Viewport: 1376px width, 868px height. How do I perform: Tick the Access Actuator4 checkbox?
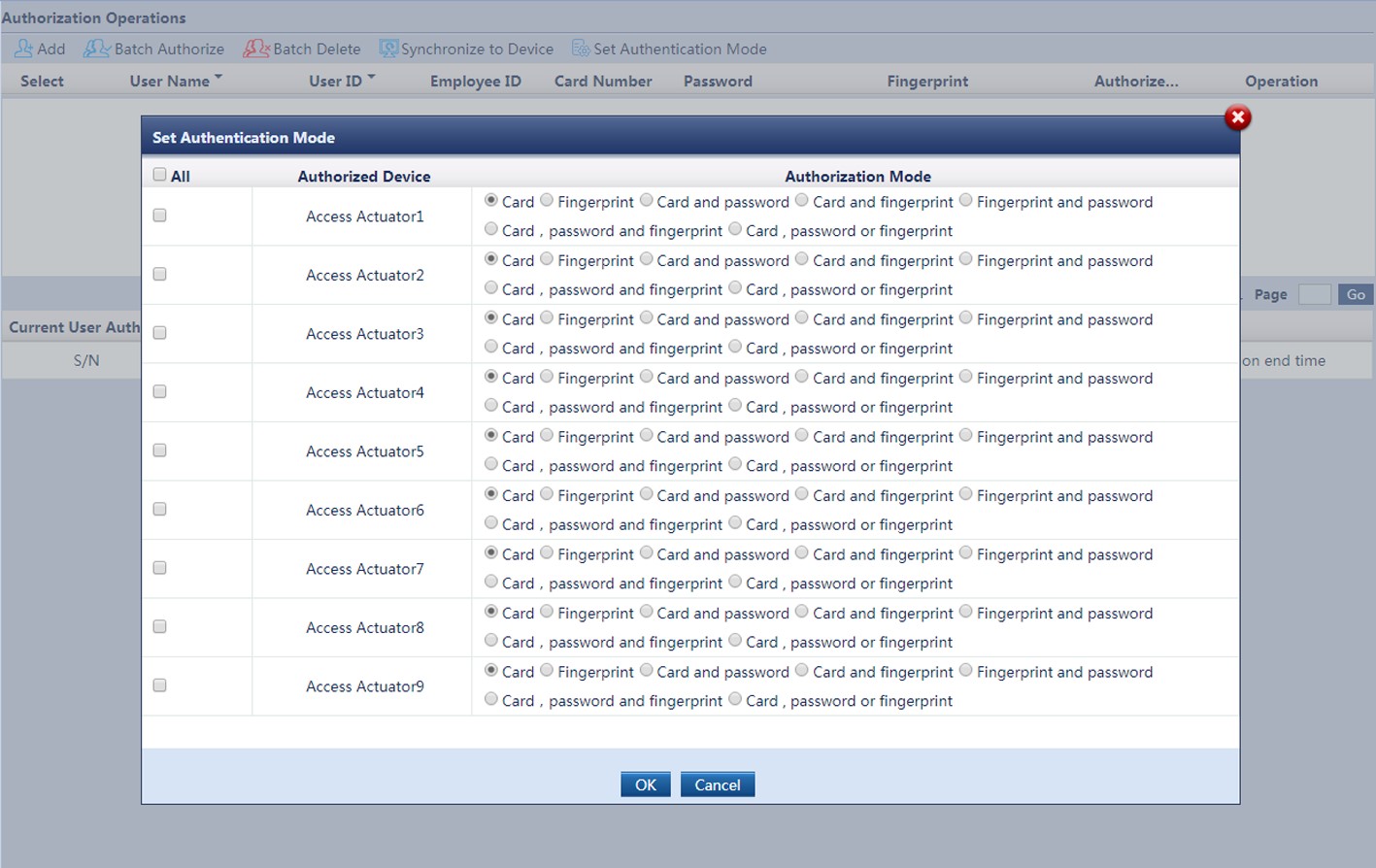[x=159, y=391]
